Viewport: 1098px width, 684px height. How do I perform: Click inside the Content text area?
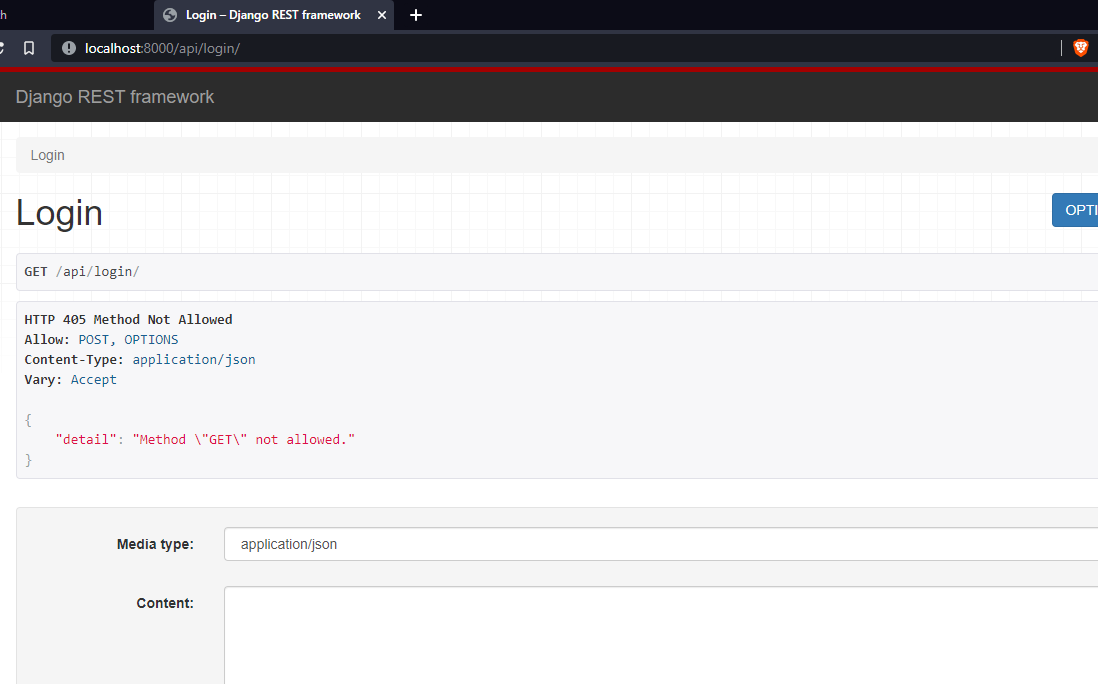661,635
